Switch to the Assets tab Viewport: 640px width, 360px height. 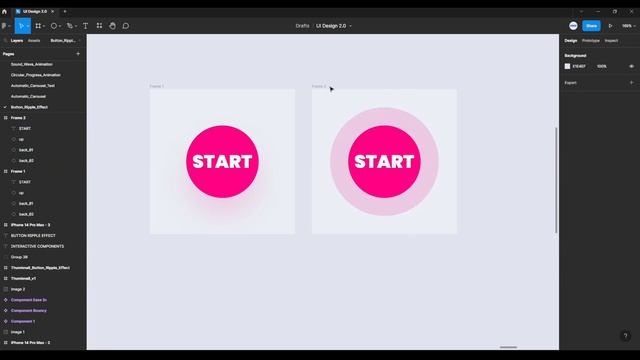point(34,40)
